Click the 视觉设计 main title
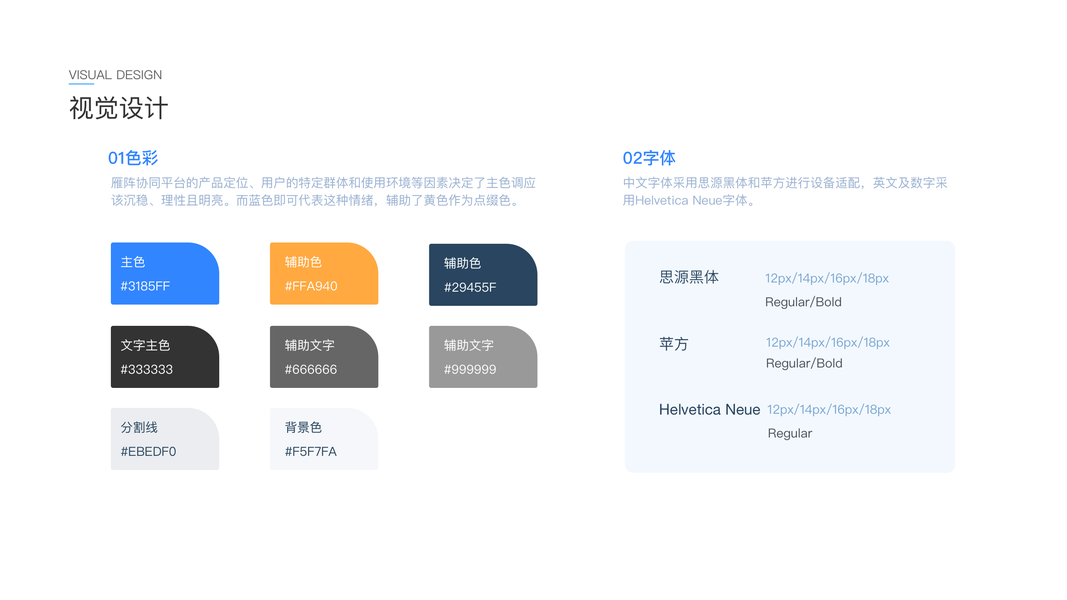This screenshot has width=1067, height=600. click(118, 108)
